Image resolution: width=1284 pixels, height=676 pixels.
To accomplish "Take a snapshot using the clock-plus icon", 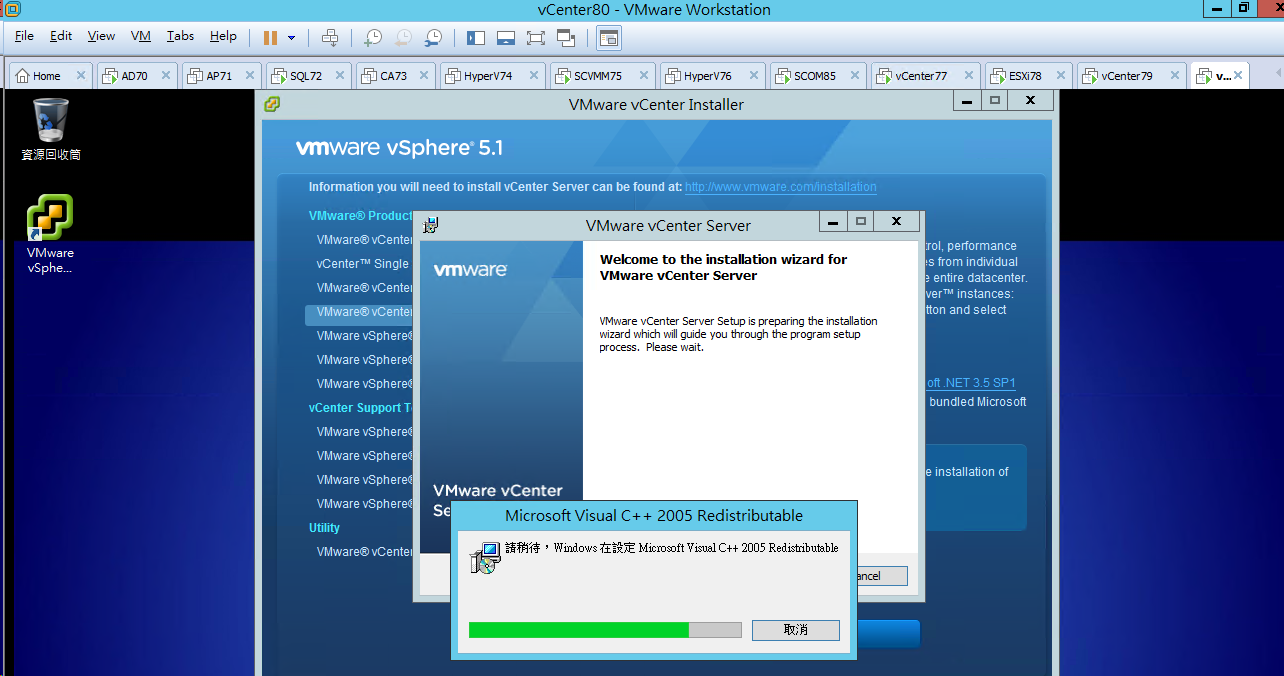I will pos(372,37).
